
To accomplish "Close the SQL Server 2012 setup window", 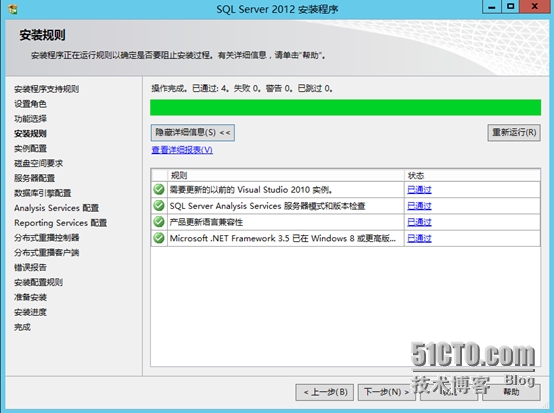I will (x=535, y=7).
